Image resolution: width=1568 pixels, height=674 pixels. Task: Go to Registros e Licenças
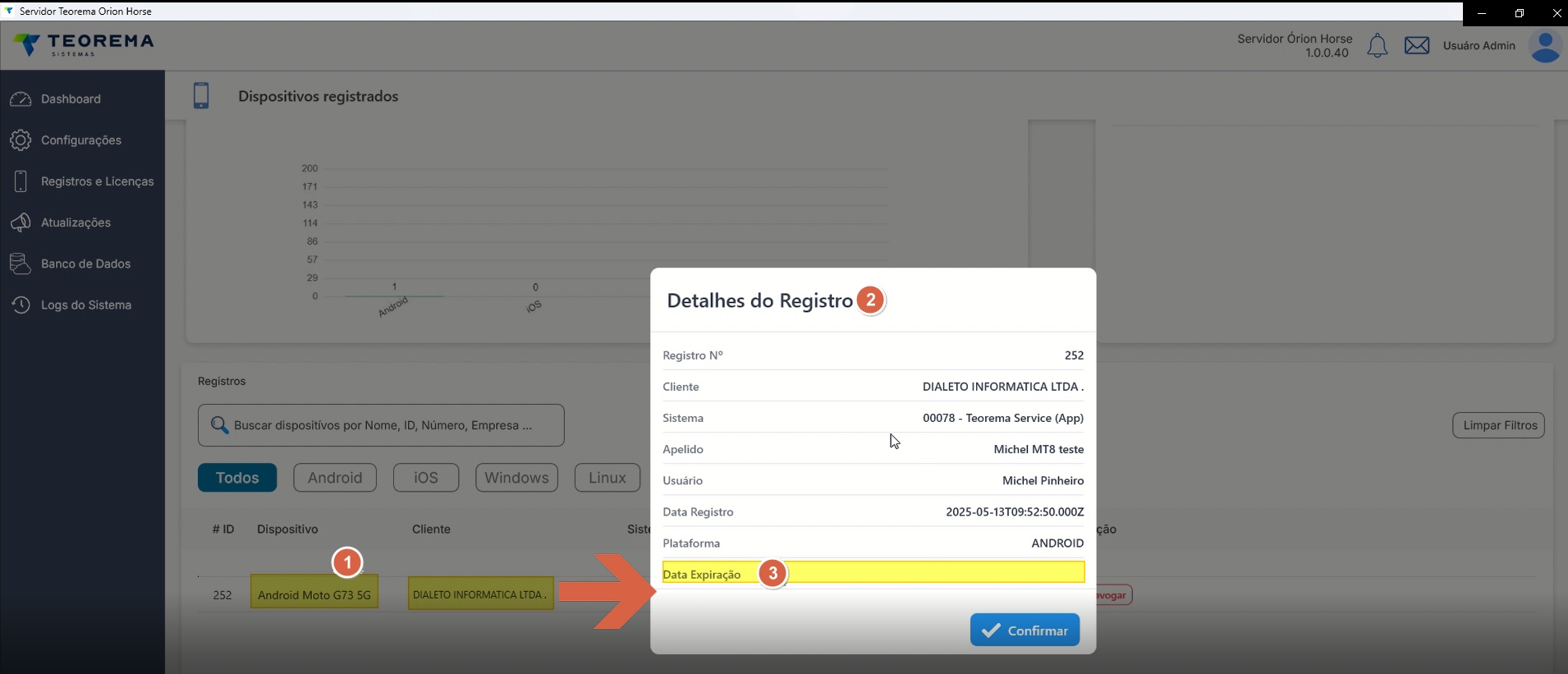pyautogui.click(x=98, y=181)
